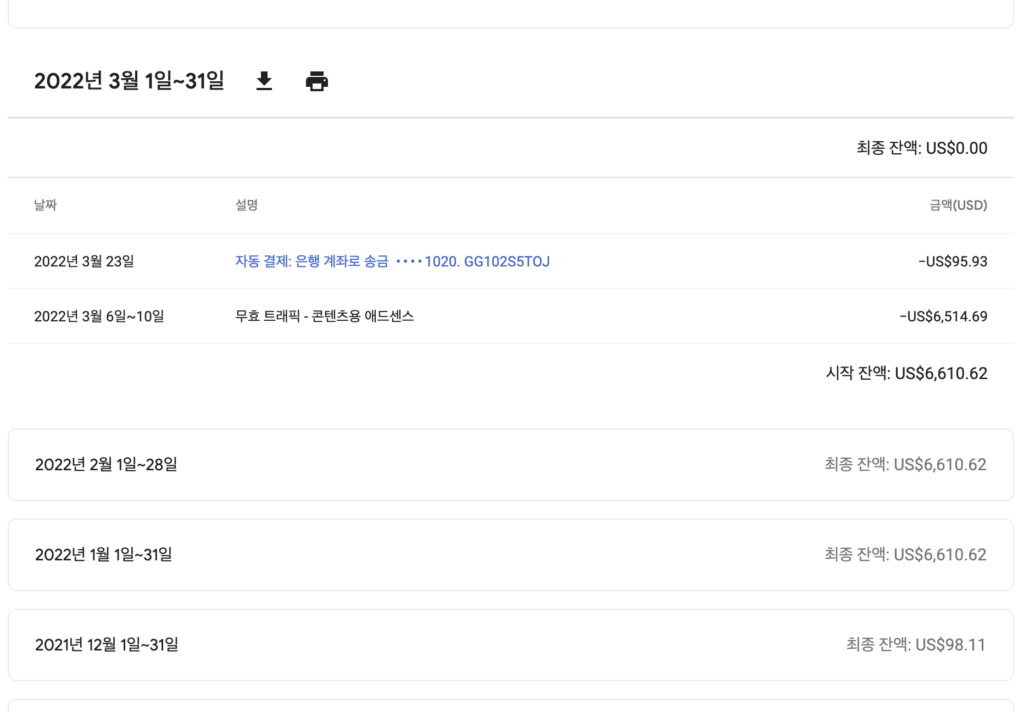Click 최종 잔액 US$0.00 at top

point(921,148)
